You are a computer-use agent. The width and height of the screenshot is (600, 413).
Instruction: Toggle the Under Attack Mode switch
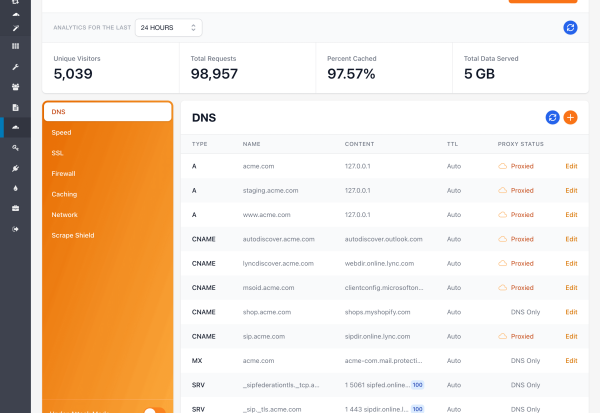155,411
